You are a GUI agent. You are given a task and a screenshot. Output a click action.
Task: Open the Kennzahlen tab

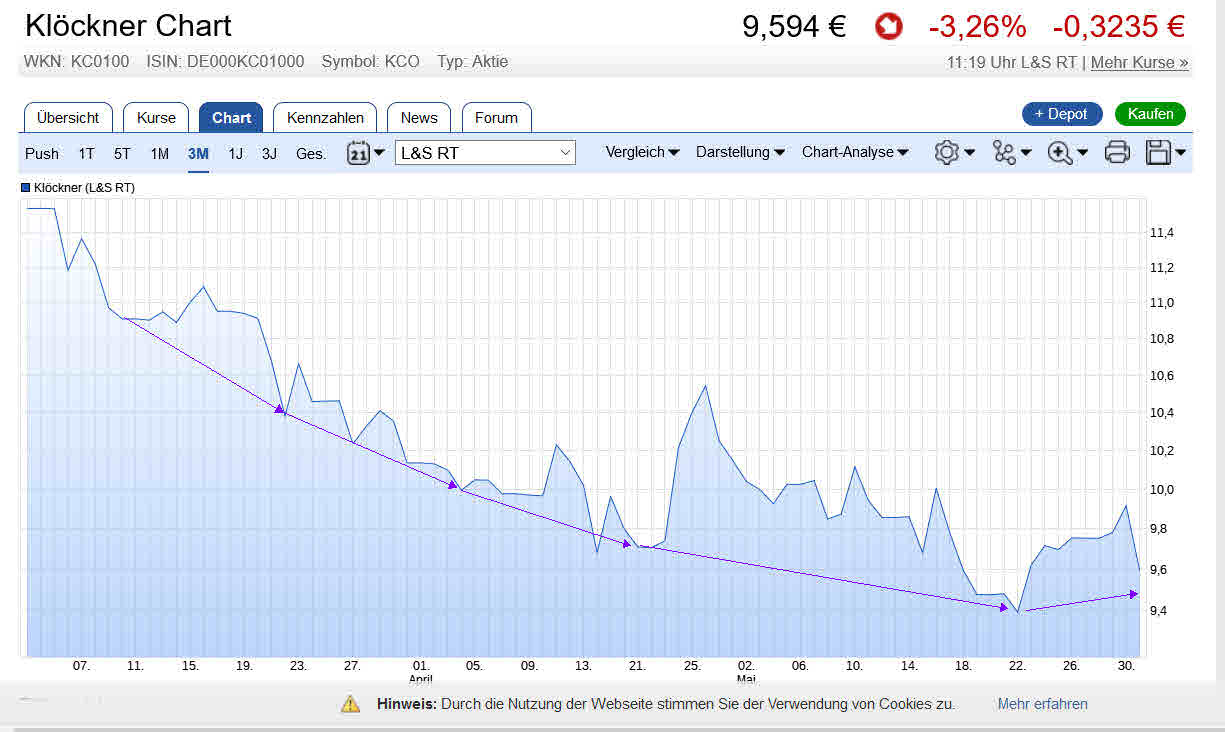325,117
